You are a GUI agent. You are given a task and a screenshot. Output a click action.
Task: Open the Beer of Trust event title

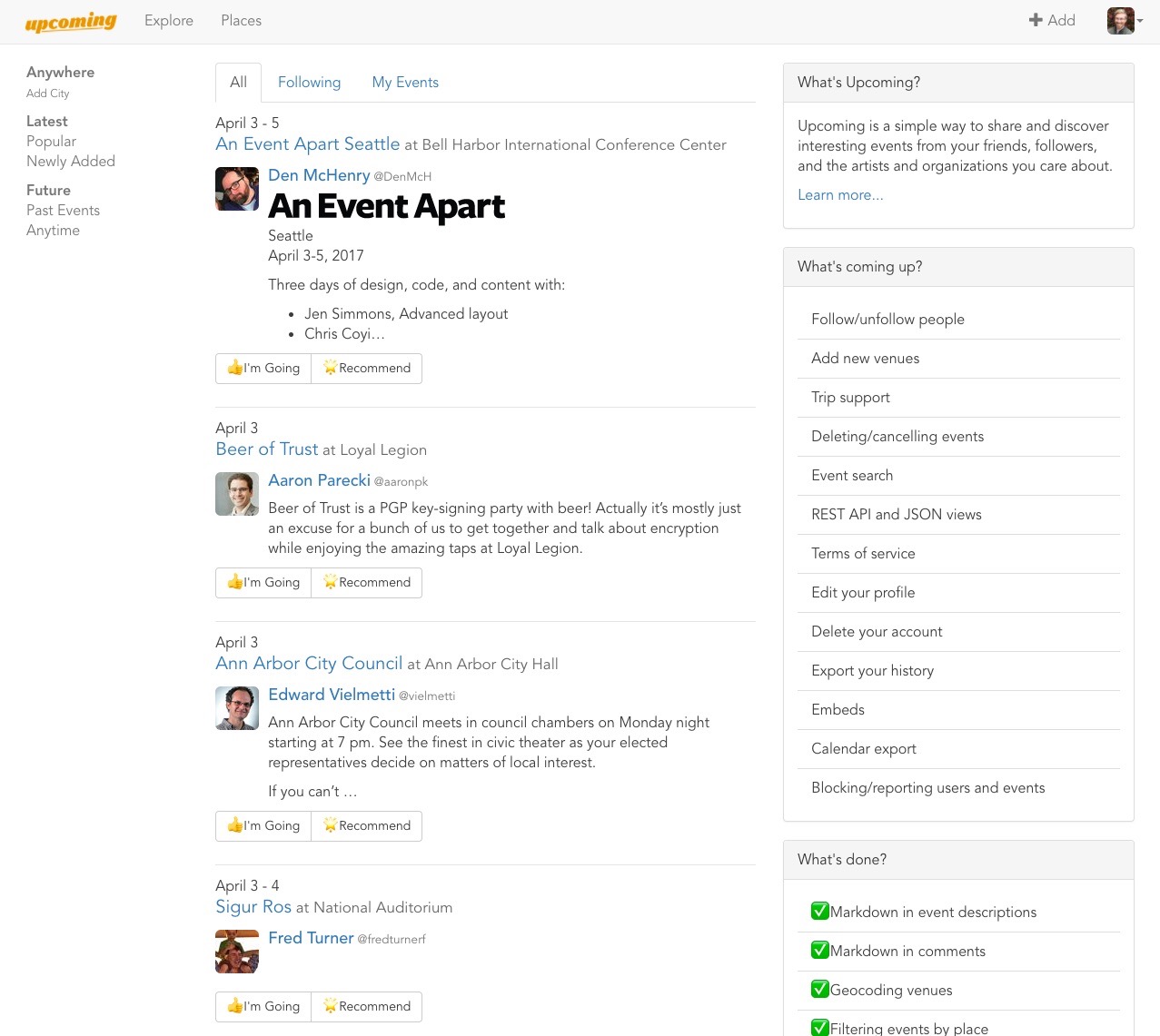pos(267,449)
